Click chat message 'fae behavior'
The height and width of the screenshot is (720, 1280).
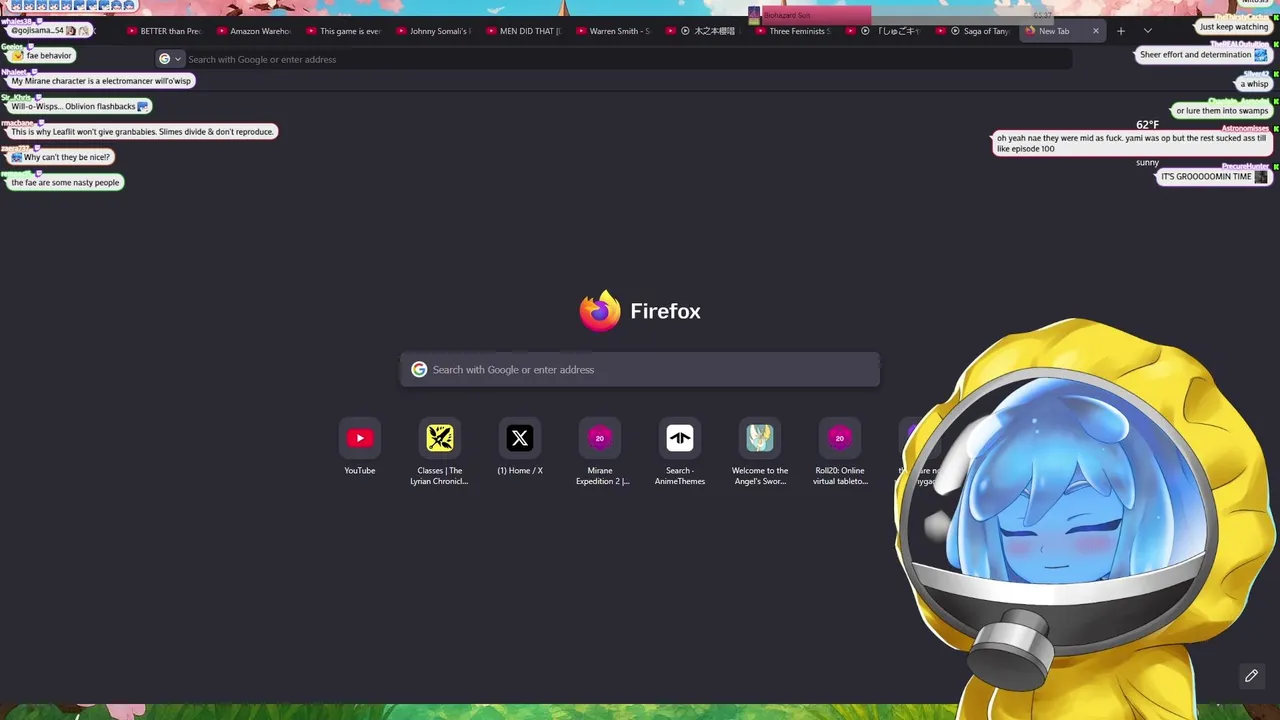[x=41, y=55]
